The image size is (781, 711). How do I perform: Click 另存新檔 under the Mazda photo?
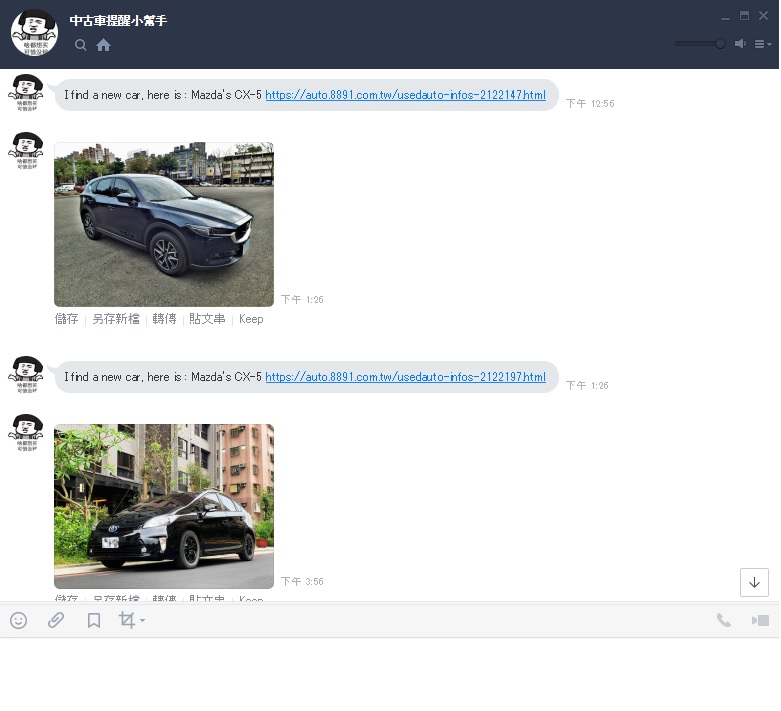116,319
